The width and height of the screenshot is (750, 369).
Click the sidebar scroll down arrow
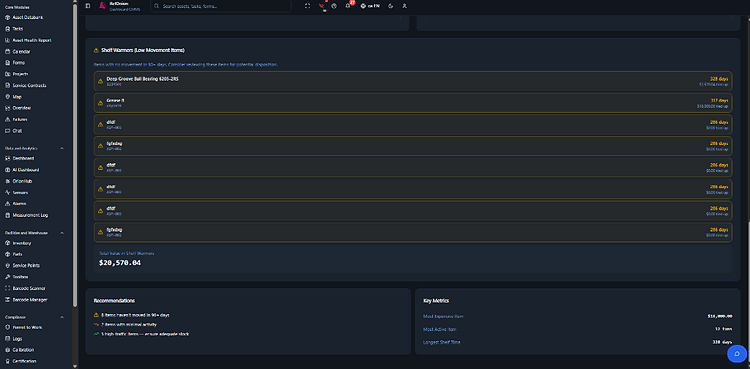[x=75, y=367]
